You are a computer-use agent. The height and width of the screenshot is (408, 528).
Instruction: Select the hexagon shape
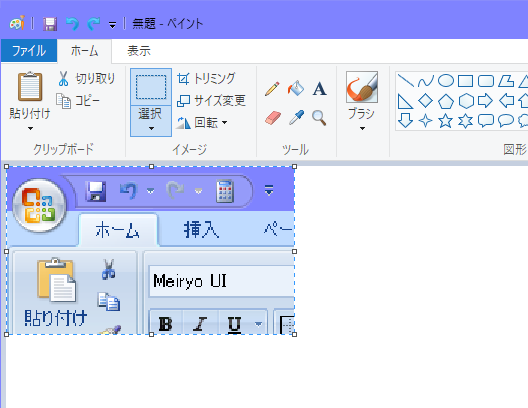point(466,101)
